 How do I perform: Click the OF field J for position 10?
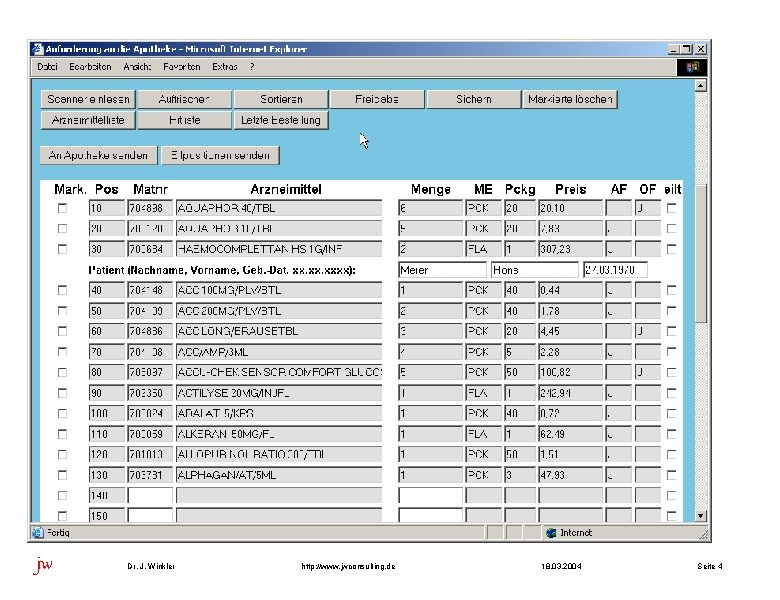coord(648,208)
